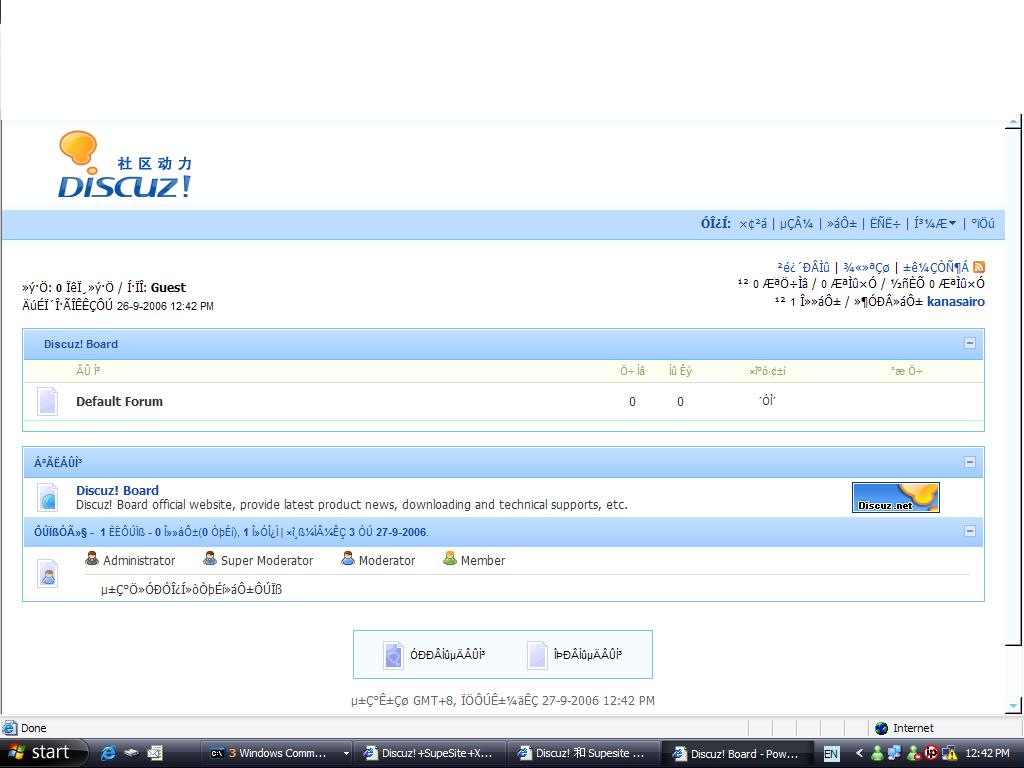Click the "»áÔ±" navigation link
Screen dimensions: 1024x768
[x=842, y=223]
